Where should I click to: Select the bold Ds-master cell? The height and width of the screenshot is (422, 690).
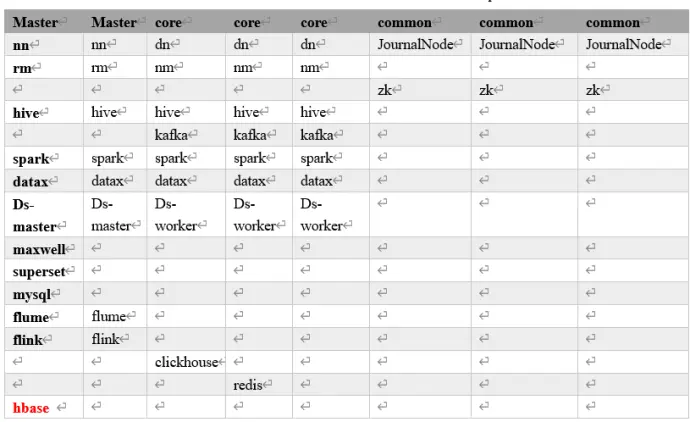[x=44, y=215]
